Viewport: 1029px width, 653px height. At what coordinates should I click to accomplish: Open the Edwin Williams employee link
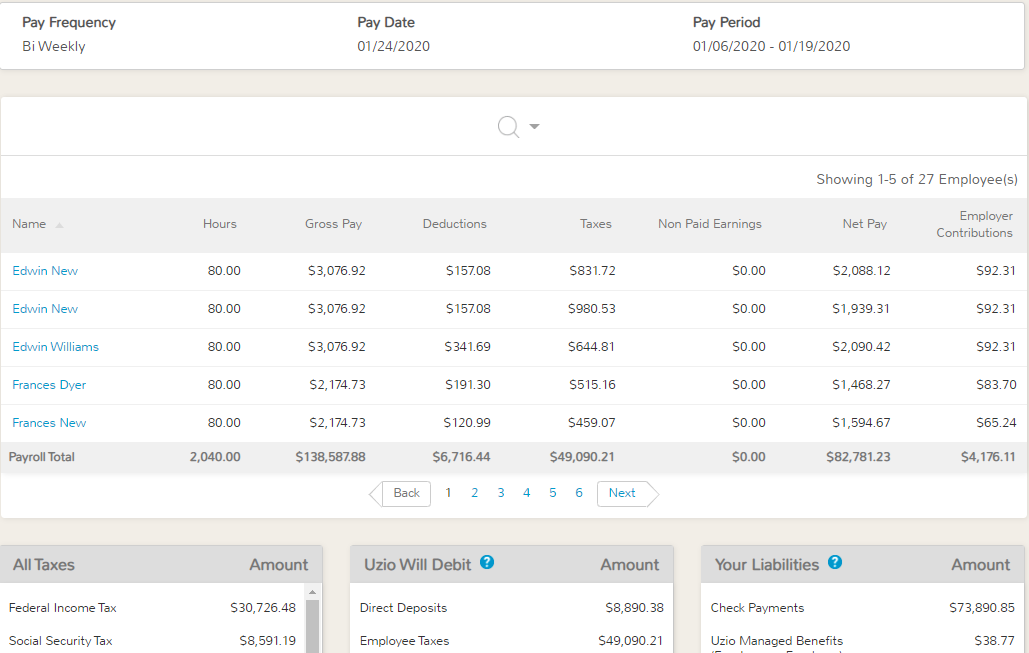coord(55,347)
